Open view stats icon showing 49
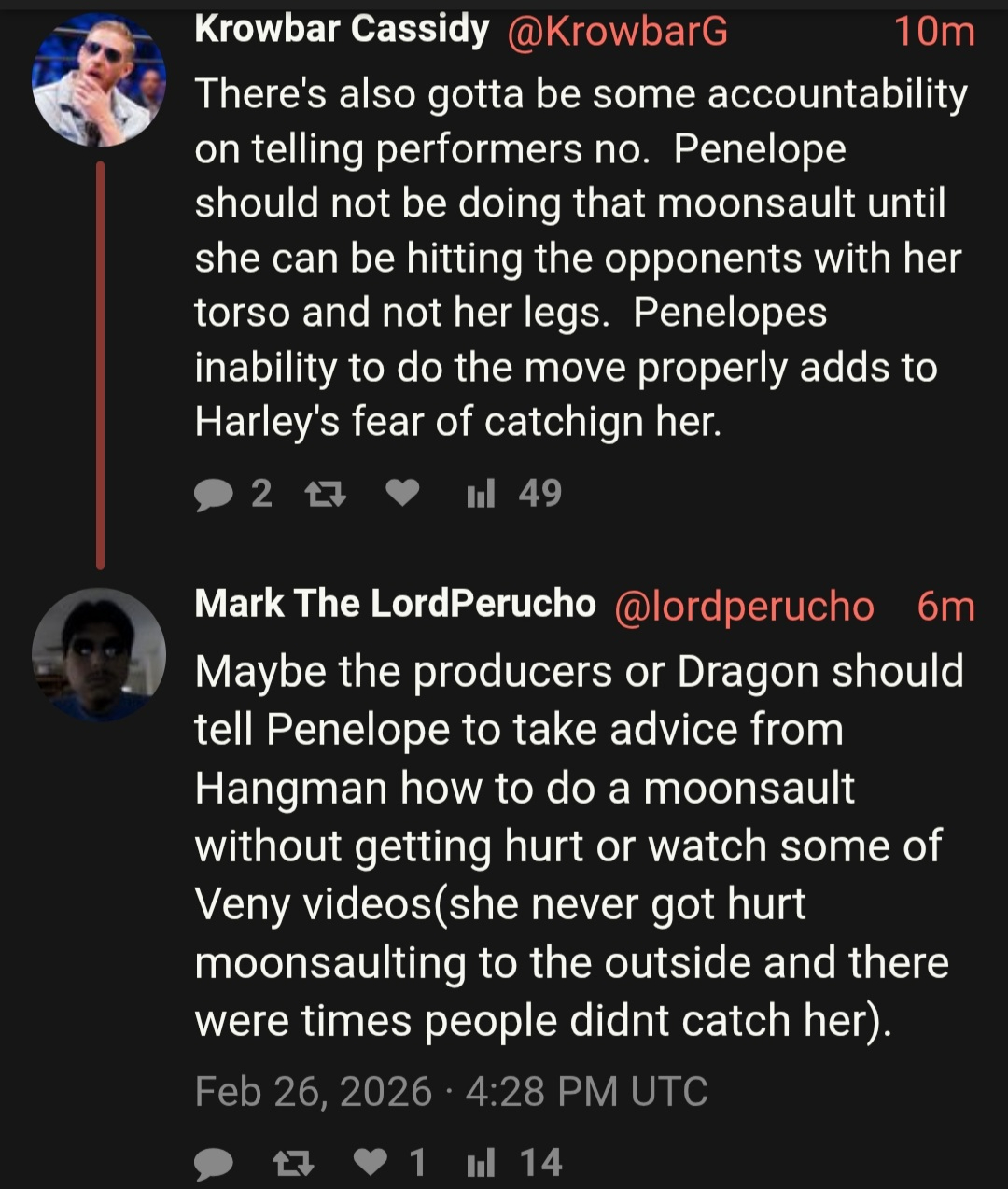The width and height of the screenshot is (1008, 1189). pos(480,495)
